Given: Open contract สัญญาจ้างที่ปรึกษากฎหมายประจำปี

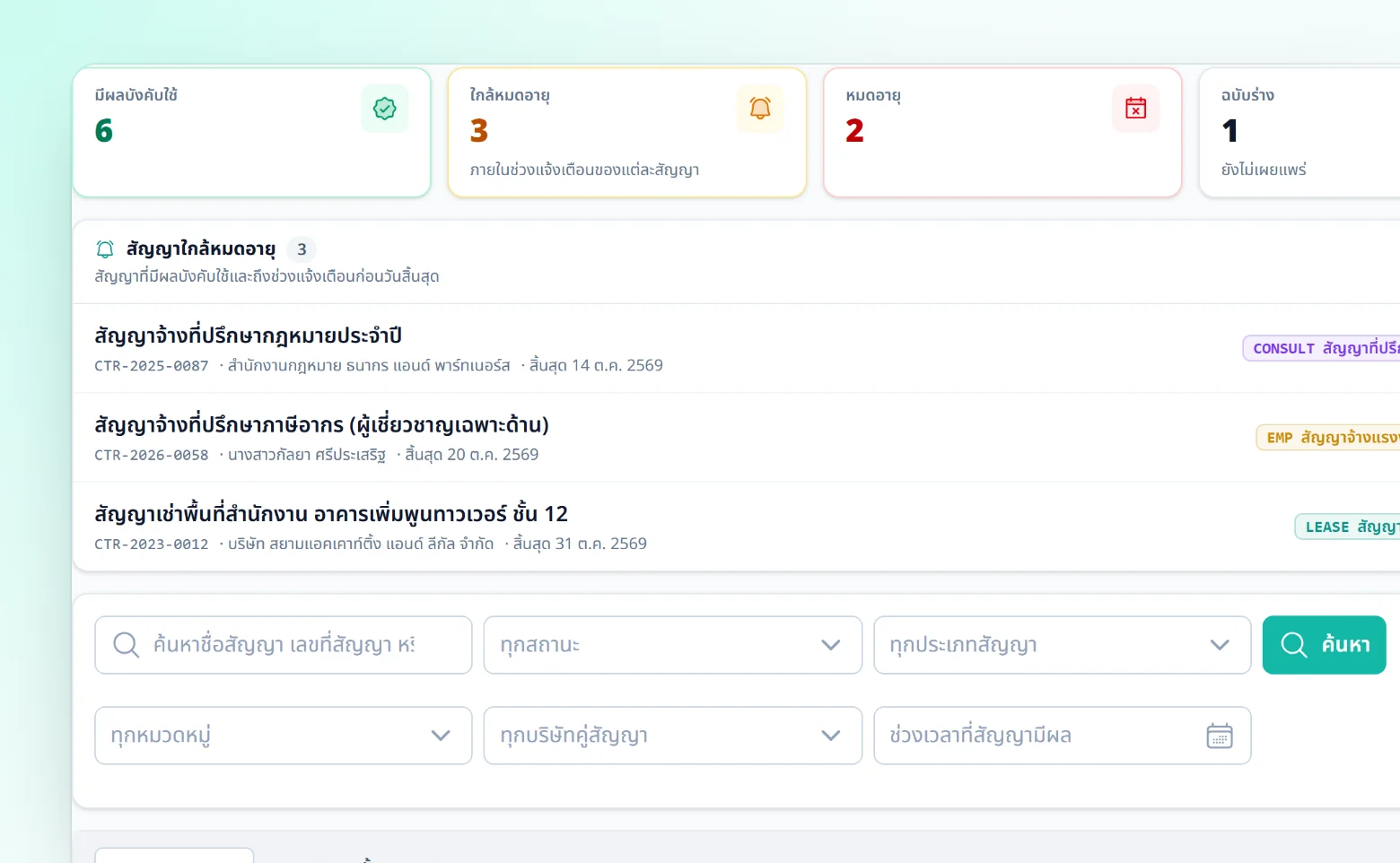Looking at the screenshot, I should (x=249, y=336).
